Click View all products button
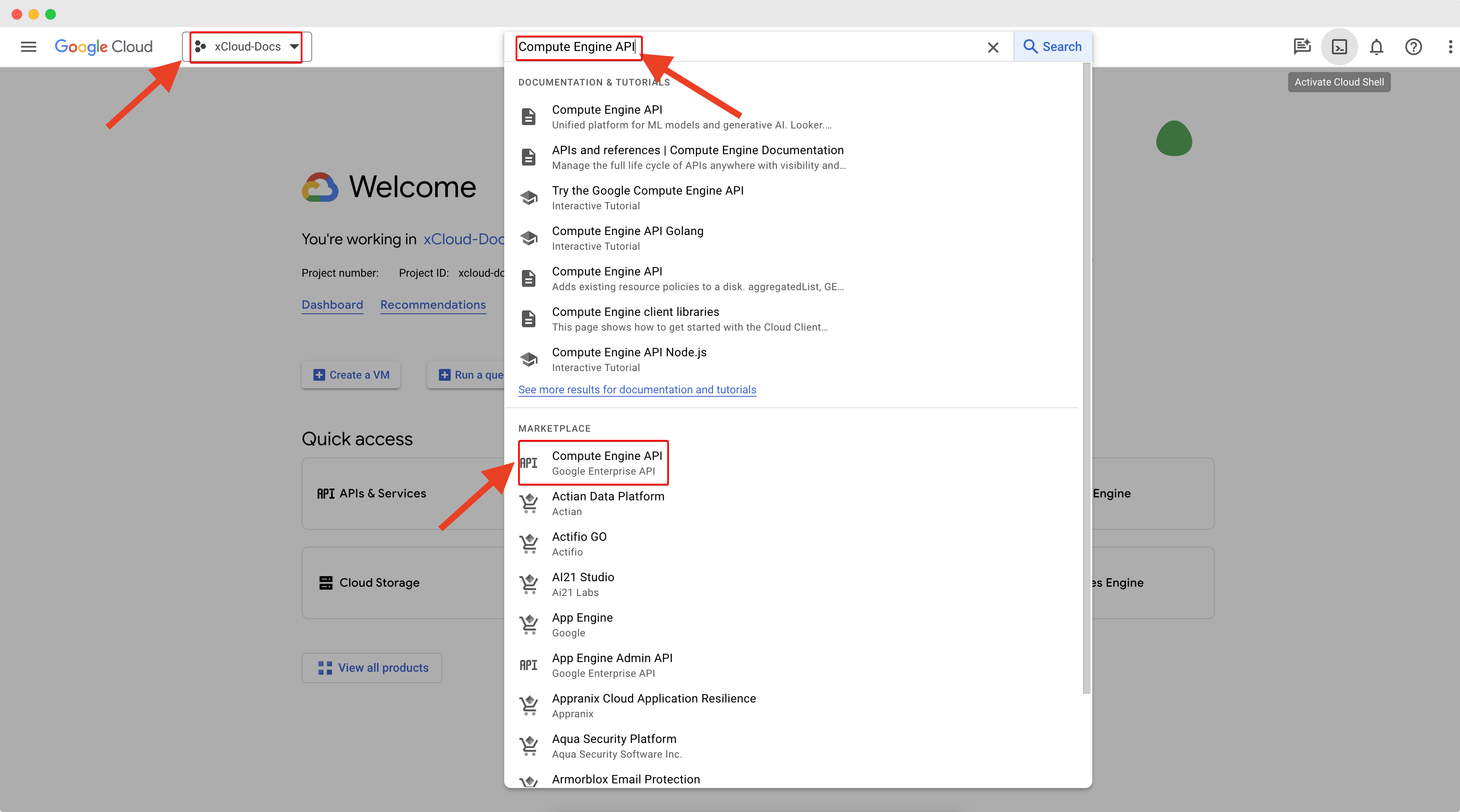Viewport: 1460px width, 812px height. (x=374, y=668)
